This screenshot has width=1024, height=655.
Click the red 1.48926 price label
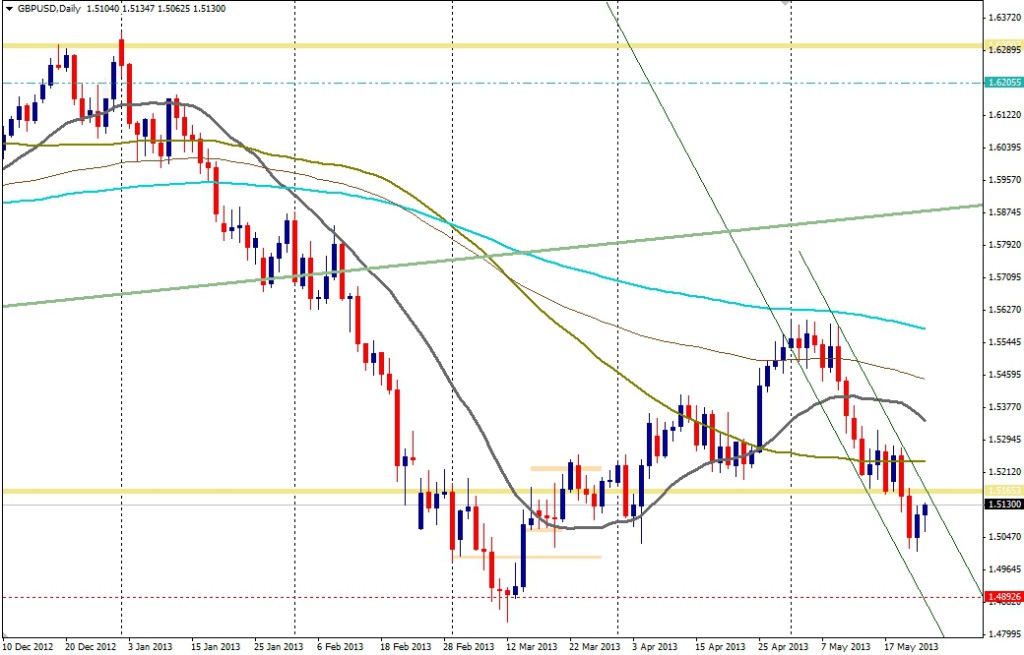point(1001,598)
